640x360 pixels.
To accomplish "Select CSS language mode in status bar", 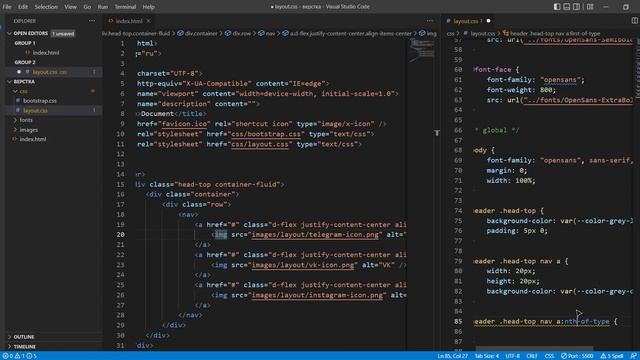I will 549,356.
